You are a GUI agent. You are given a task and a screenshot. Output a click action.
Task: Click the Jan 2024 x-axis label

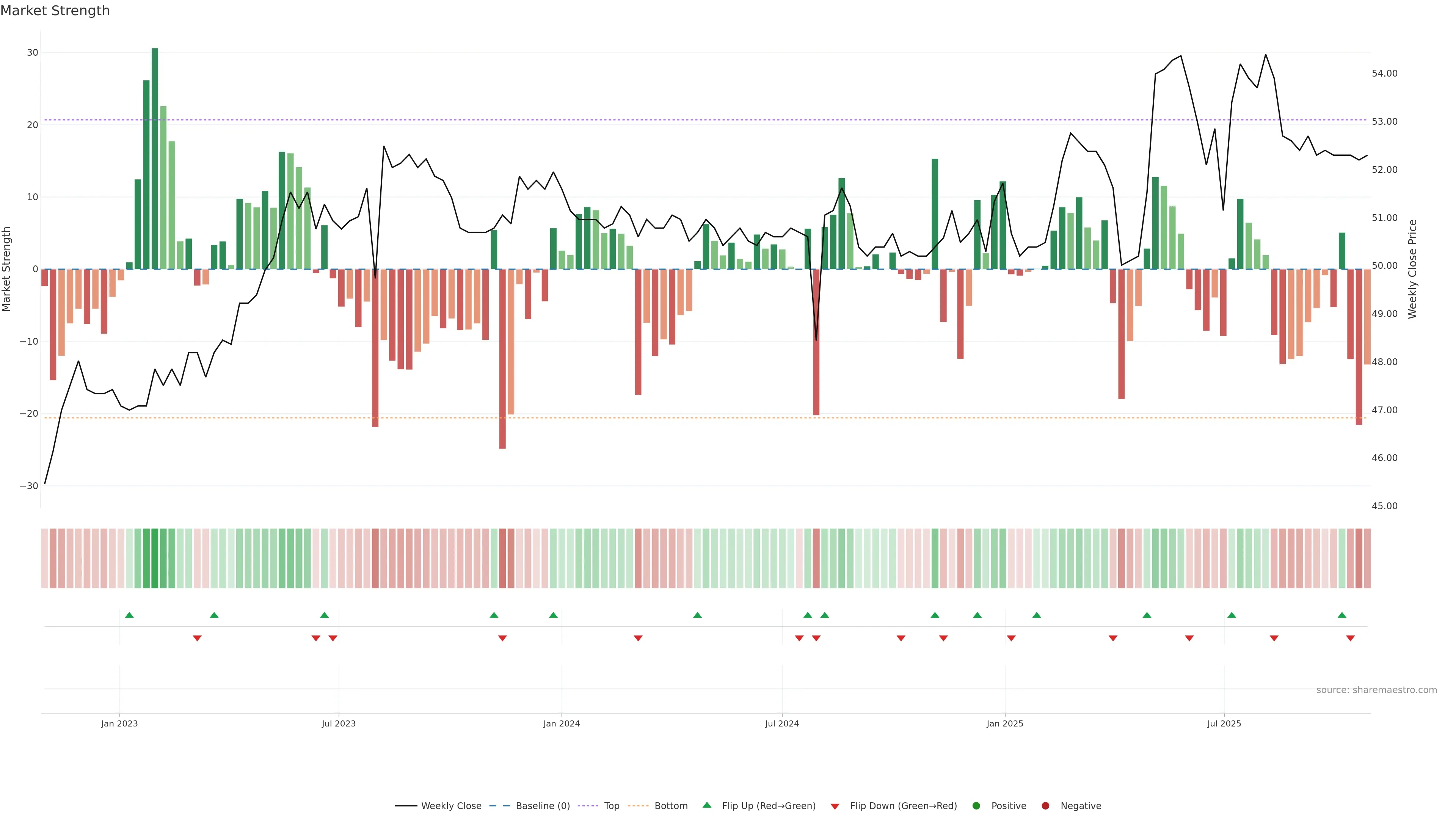click(x=561, y=723)
